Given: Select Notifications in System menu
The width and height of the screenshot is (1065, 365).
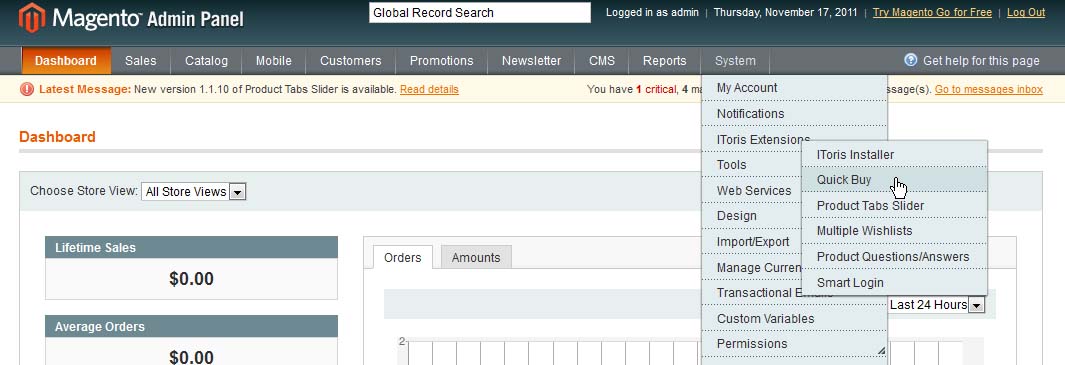Looking at the screenshot, I should point(794,114).
